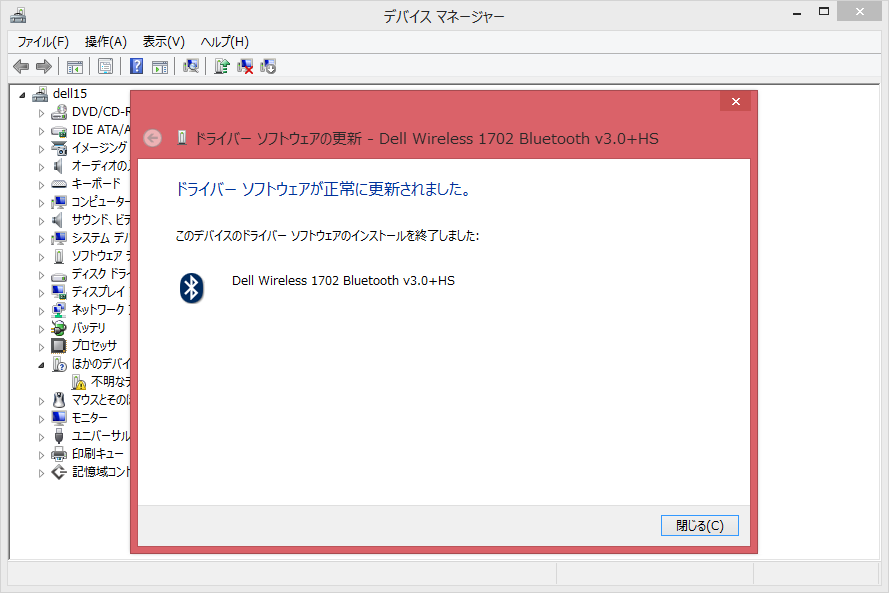The image size is (889, 593).
Task: Click the scan for hardware changes icon
Action: (191, 66)
